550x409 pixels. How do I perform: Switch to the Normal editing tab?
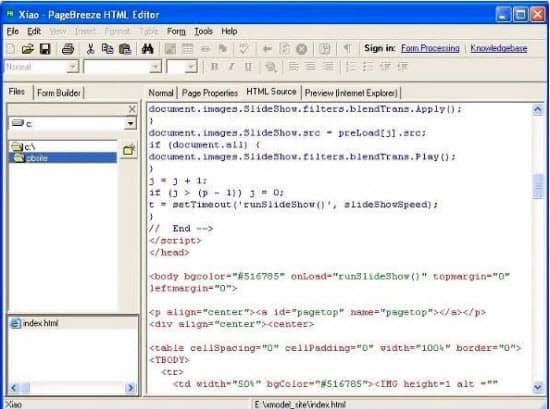[x=161, y=93]
